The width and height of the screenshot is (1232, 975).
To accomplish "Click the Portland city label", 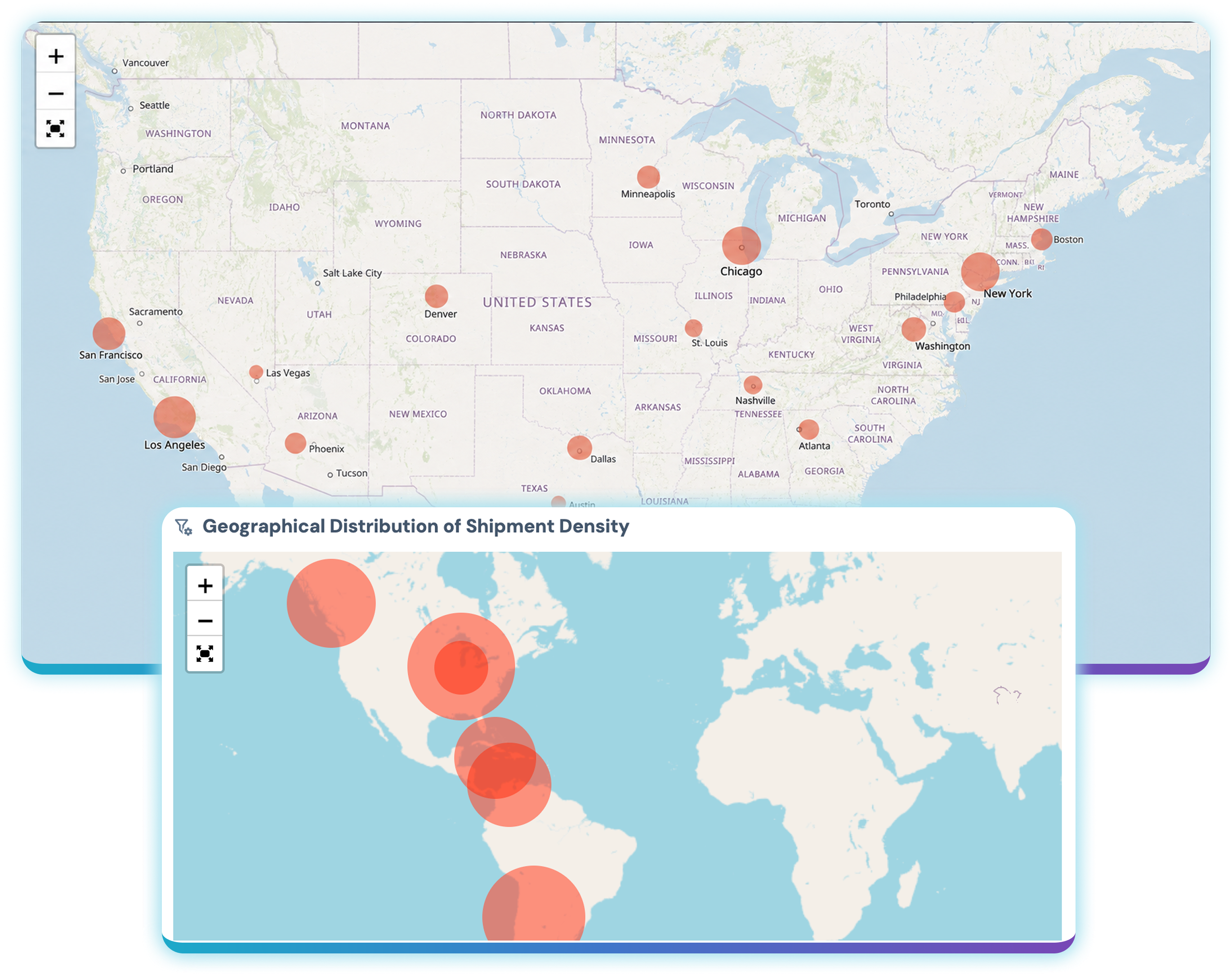I will click(x=152, y=168).
